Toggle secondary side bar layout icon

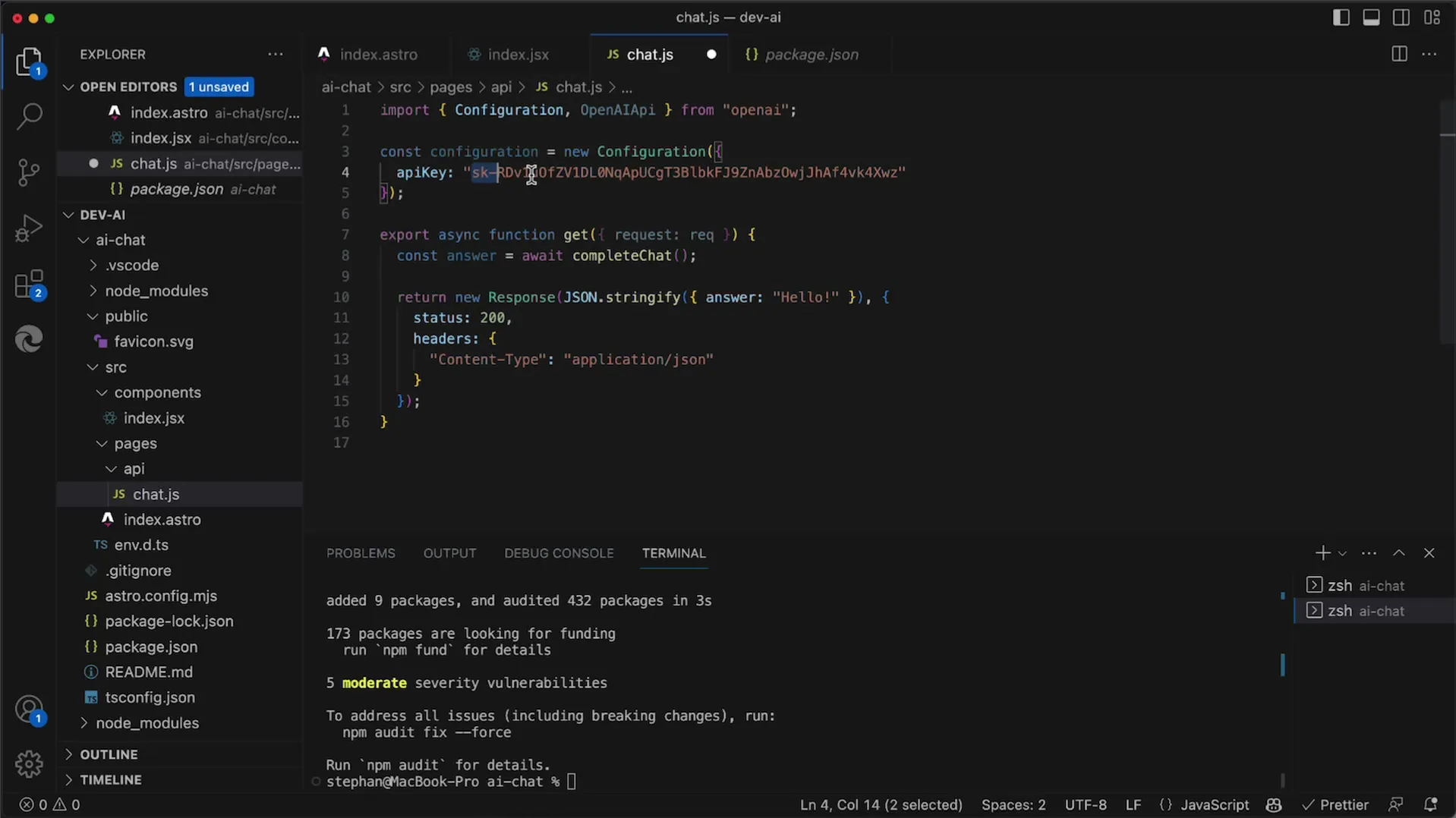(x=1401, y=17)
